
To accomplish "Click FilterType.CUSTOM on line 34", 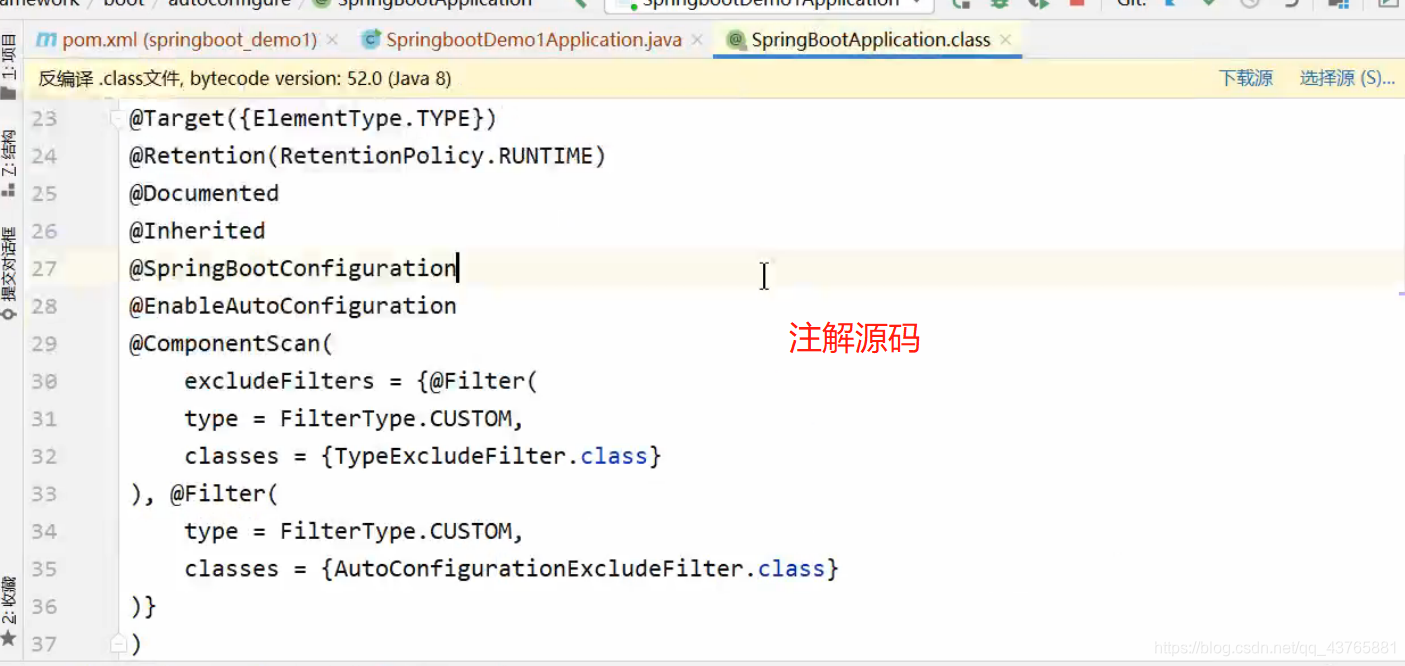I will tap(395, 532).
